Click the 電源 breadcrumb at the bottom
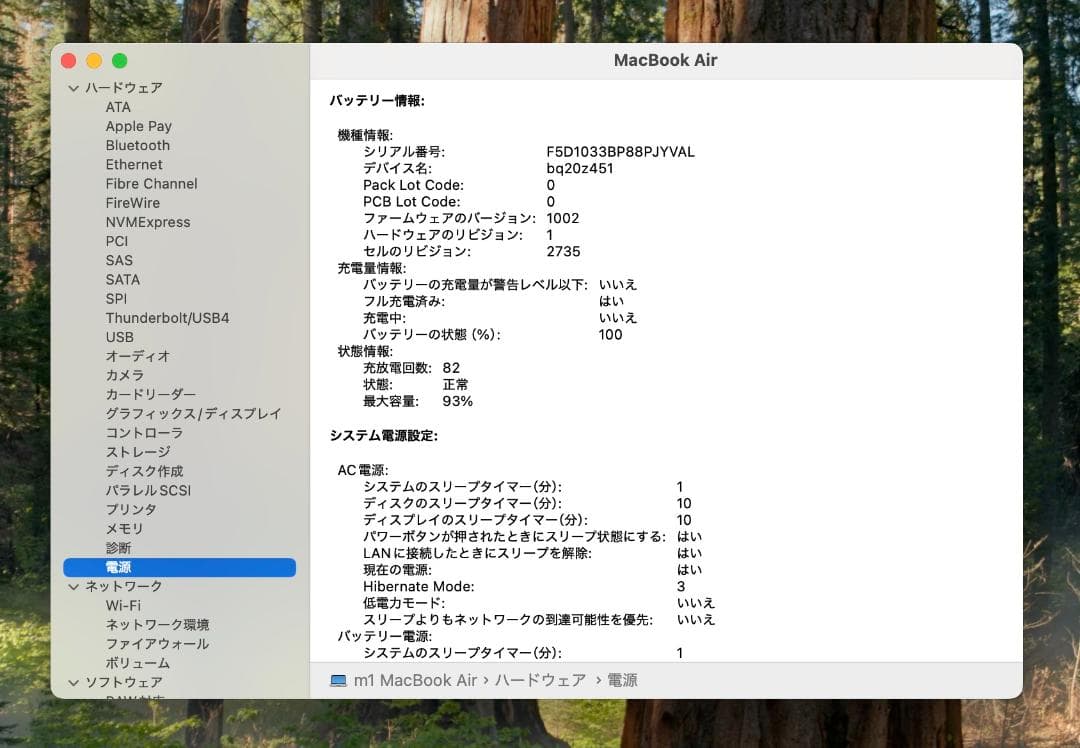This screenshot has width=1080, height=748. (625, 679)
